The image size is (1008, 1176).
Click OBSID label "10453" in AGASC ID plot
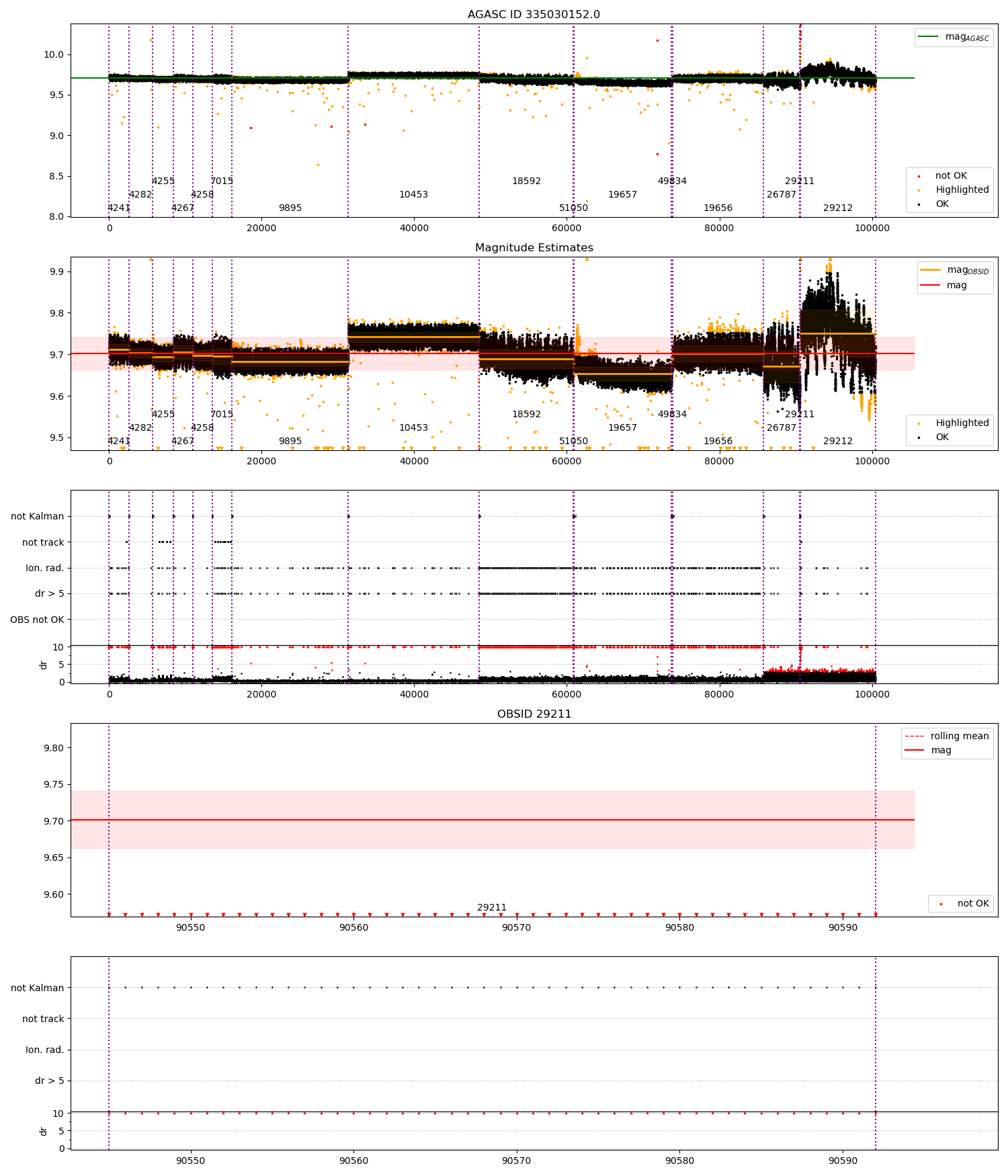(413, 195)
